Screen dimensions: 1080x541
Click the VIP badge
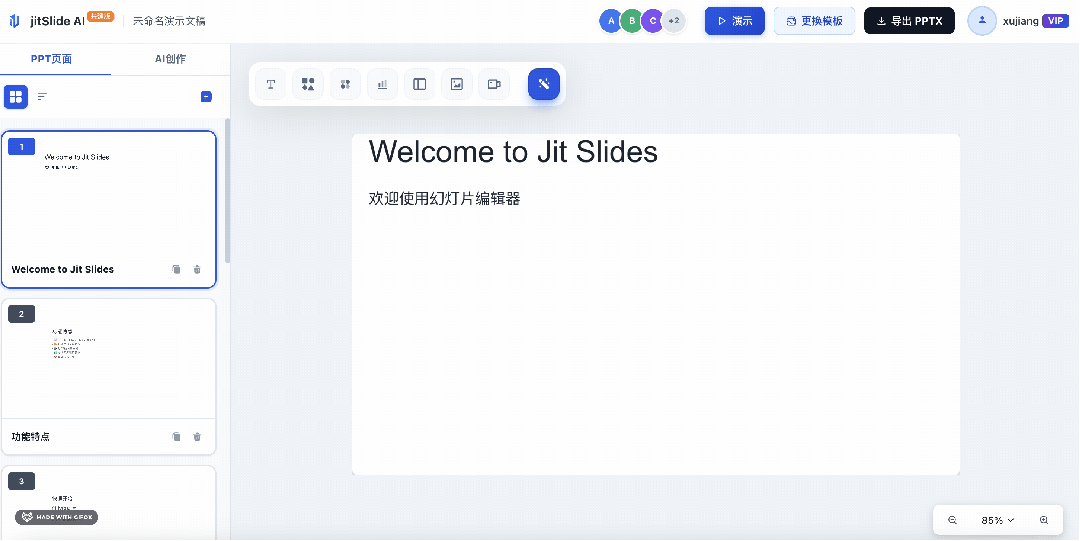pyautogui.click(x=1055, y=21)
